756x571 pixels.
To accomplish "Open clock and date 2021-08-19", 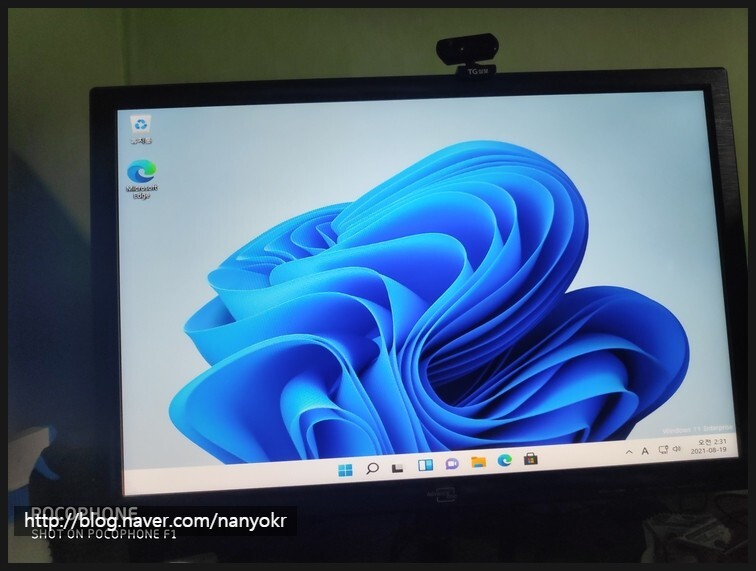I will click(x=709, y=447).
